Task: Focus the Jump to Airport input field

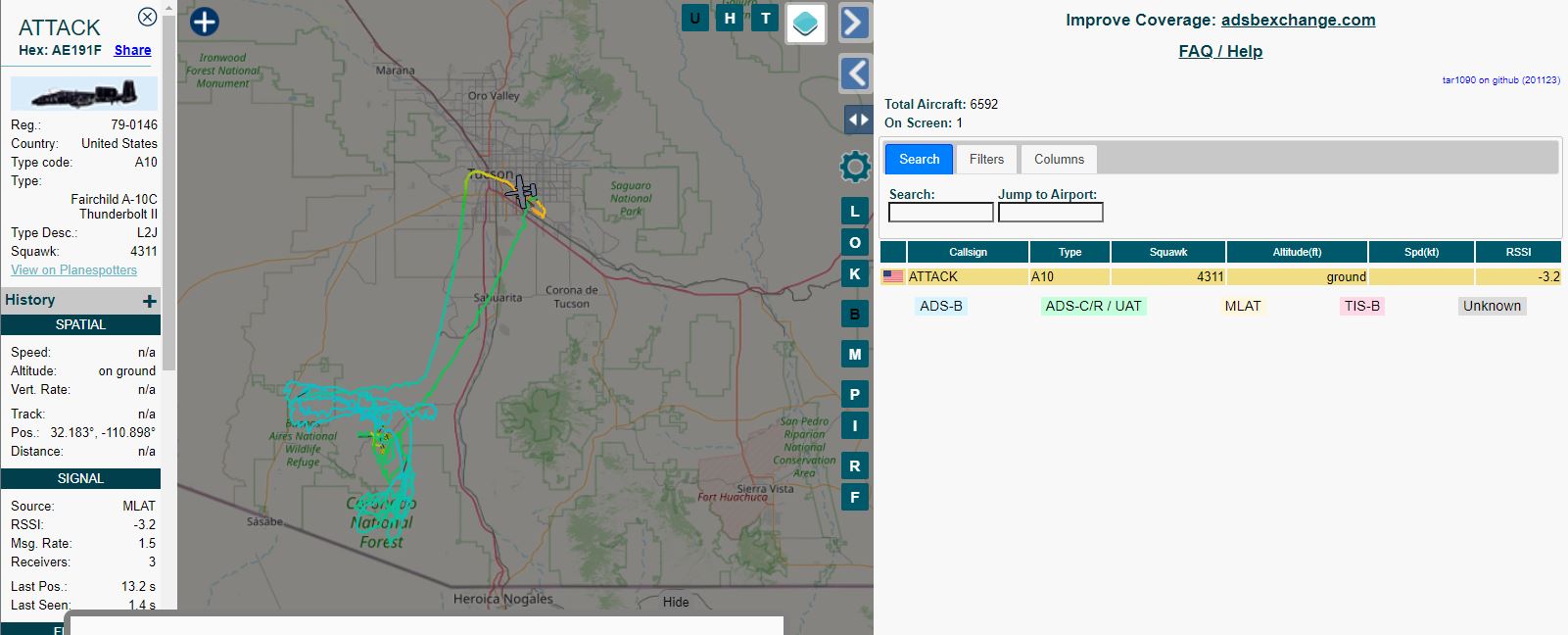Action: [1050, 212]
